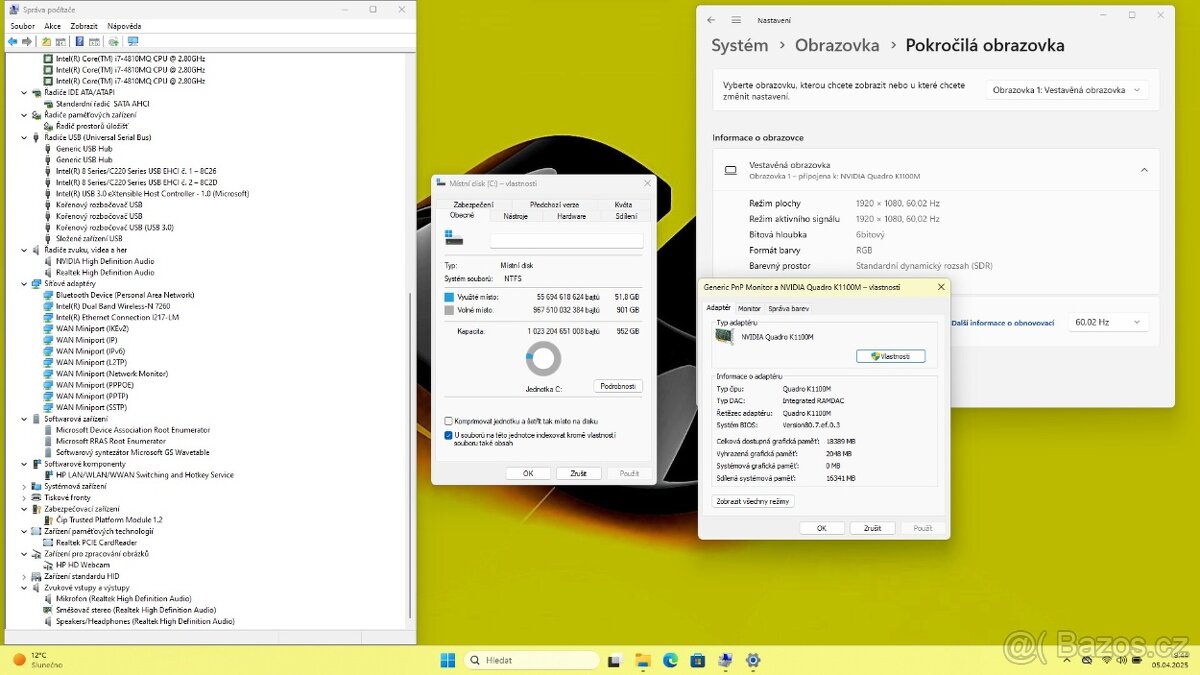Open File Explorer from the taskbar
Screen dimensions: 1200x675
point(642,660)
